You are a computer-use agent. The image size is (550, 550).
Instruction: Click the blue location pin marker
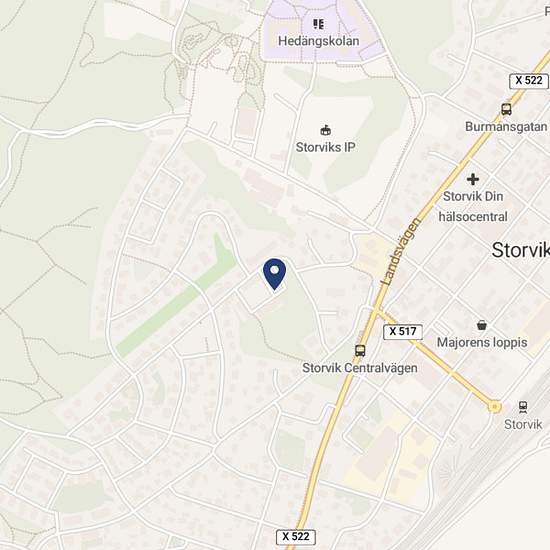coord(274,274)
